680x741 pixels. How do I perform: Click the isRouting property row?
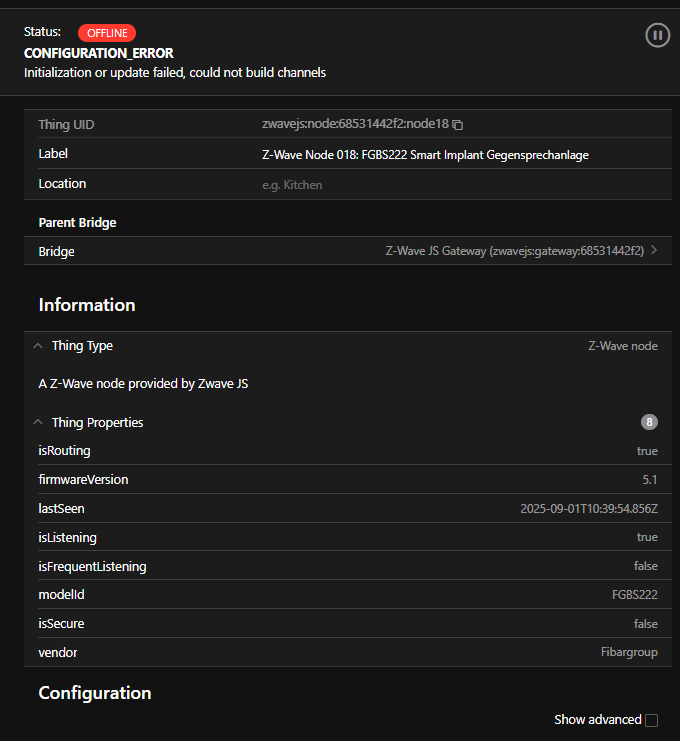(x=347, y=451)
